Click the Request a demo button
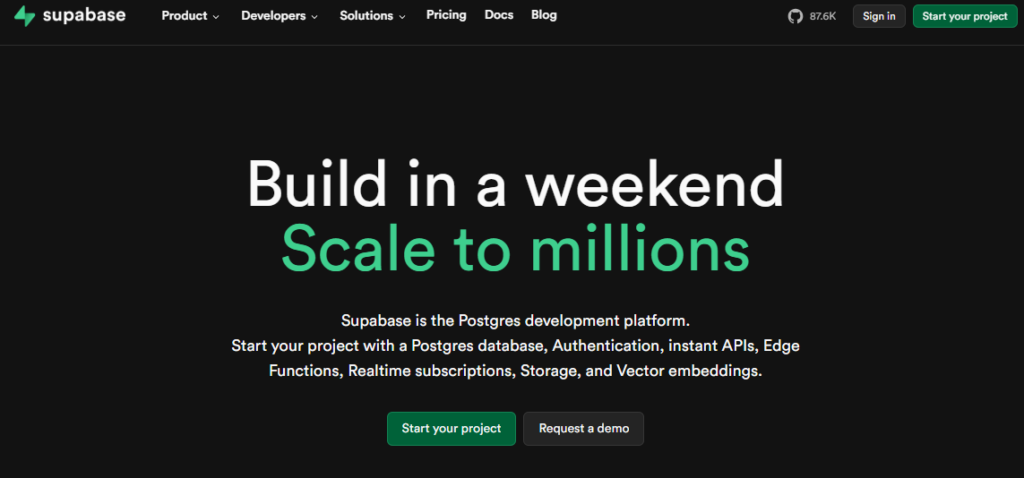The image size is (1024, 478). tap(584, 428)
